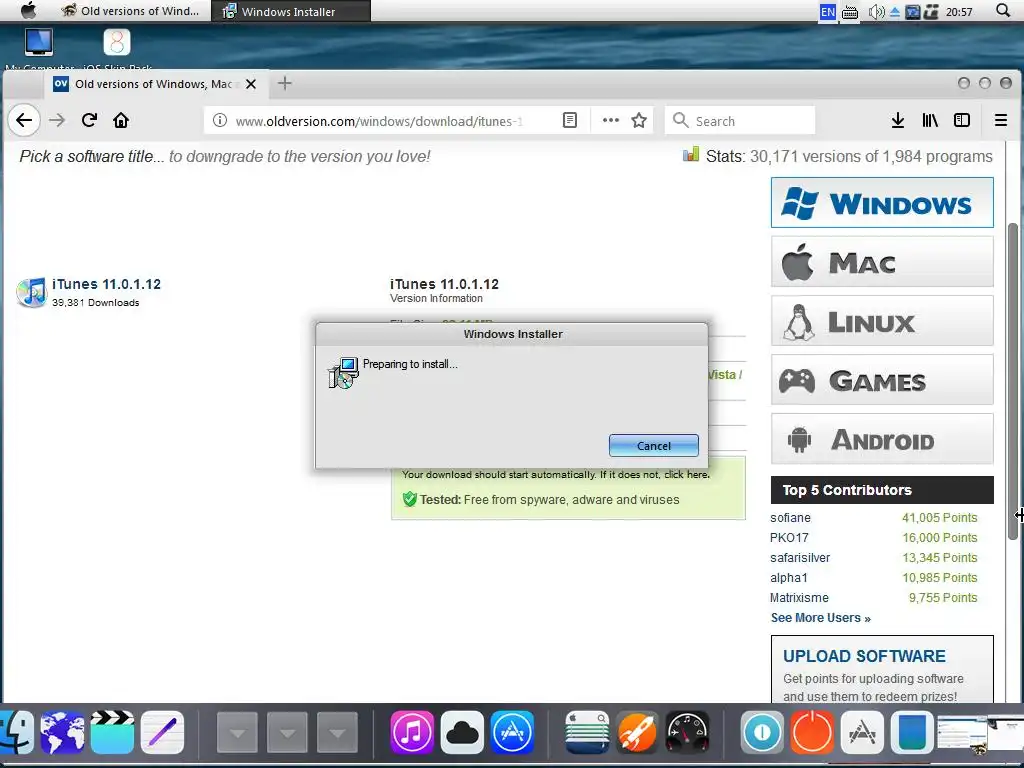The height and width of the screenshot is (768, 1024).
Task: Open the globe browser dock icon
Action: (x=62, y=732)
